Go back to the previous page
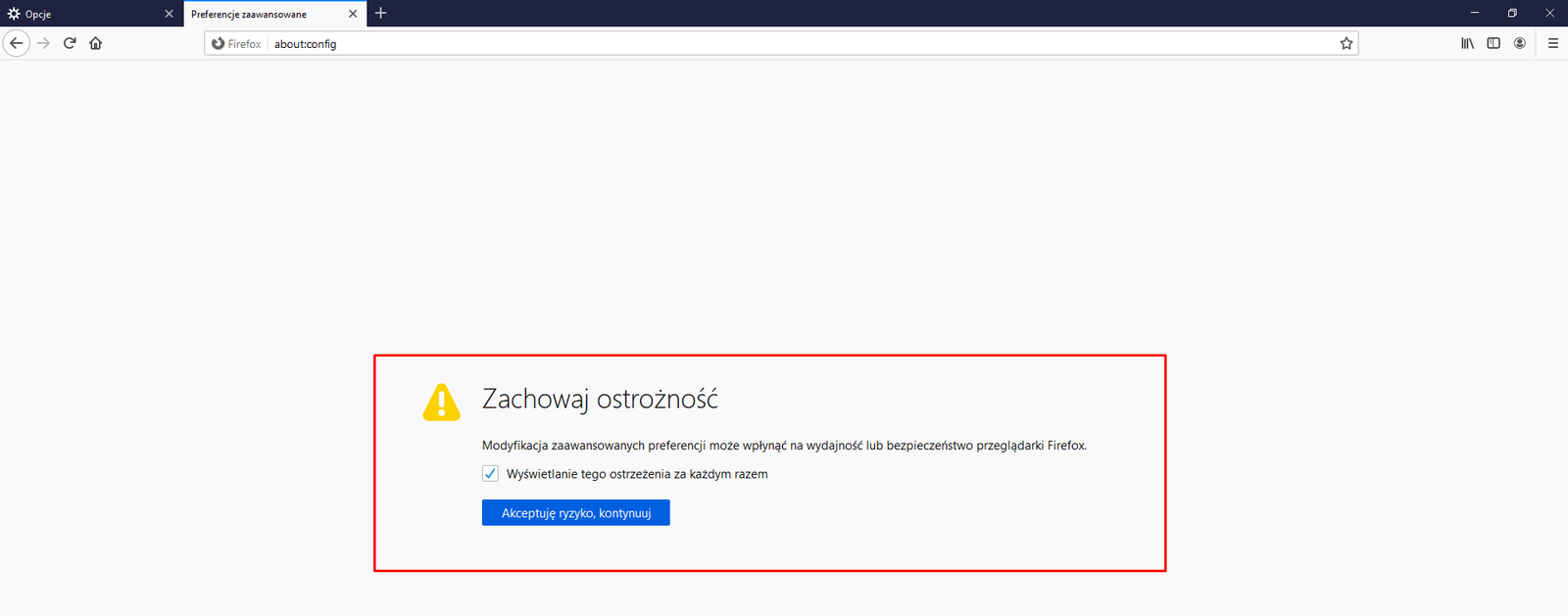The image size is (1568, 616). coord(17,43)
